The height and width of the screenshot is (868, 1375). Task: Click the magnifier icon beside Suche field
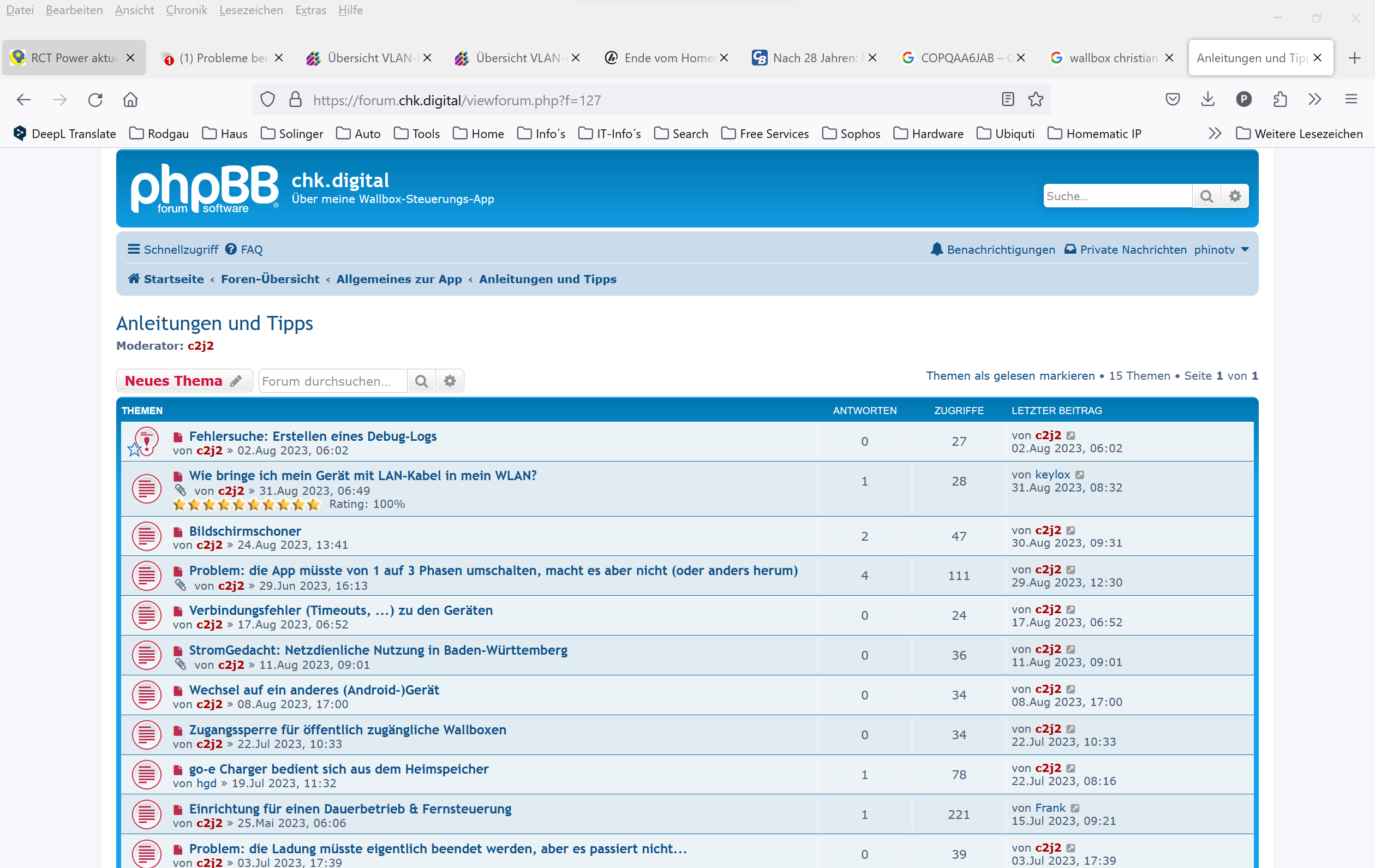coord(1206,196)
